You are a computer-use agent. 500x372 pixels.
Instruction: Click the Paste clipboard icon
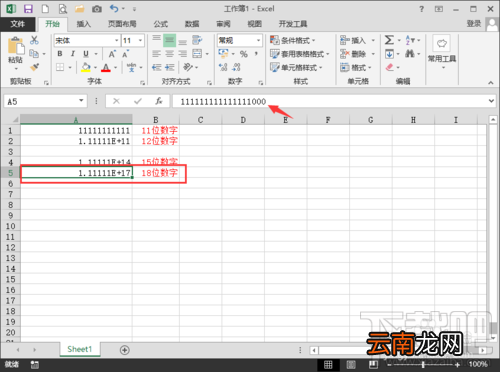pyautogui.click(x=16, y=46)
